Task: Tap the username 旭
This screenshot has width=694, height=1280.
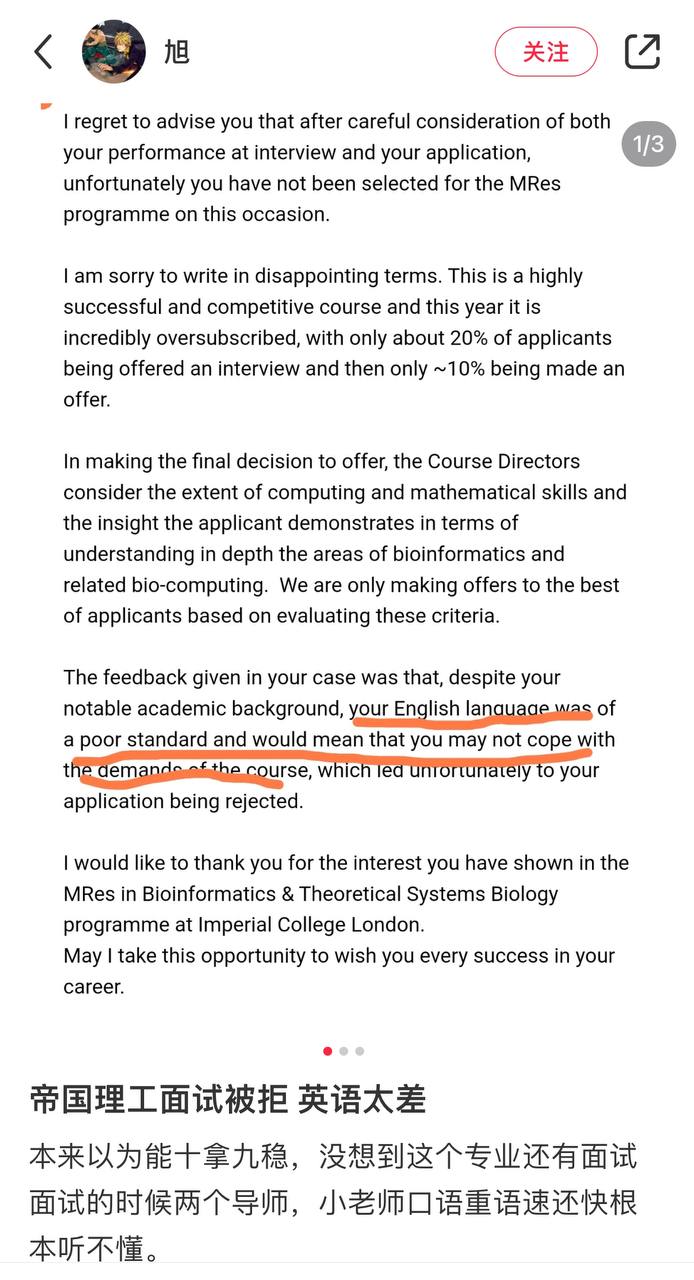Action: 177,51
